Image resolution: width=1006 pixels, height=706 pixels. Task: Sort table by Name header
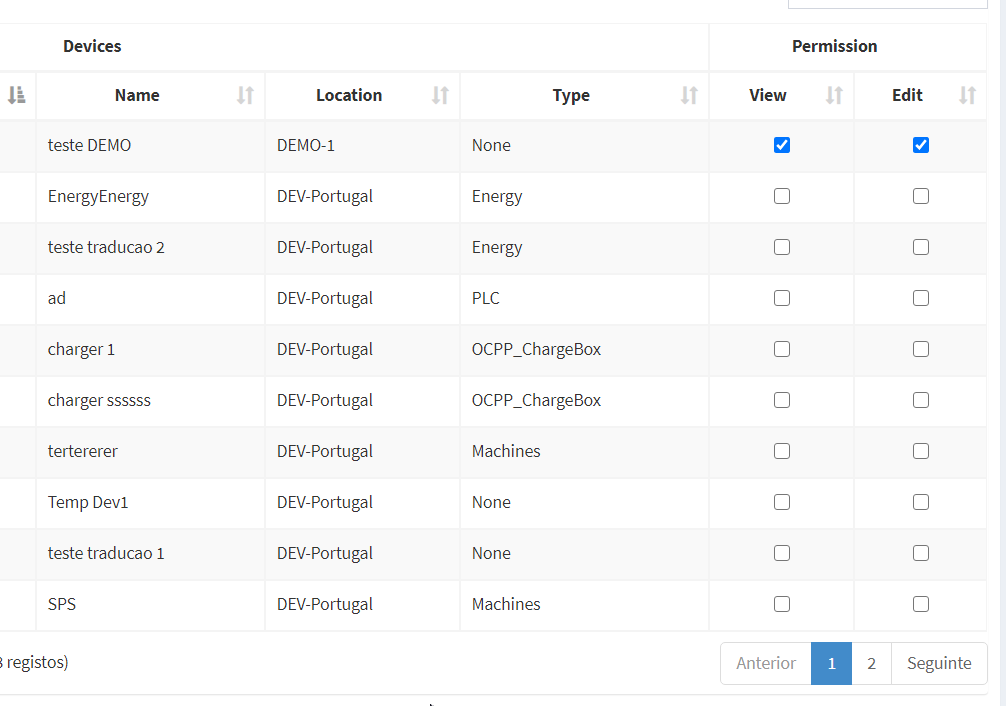pyautogui.click(x=137, y=96)
